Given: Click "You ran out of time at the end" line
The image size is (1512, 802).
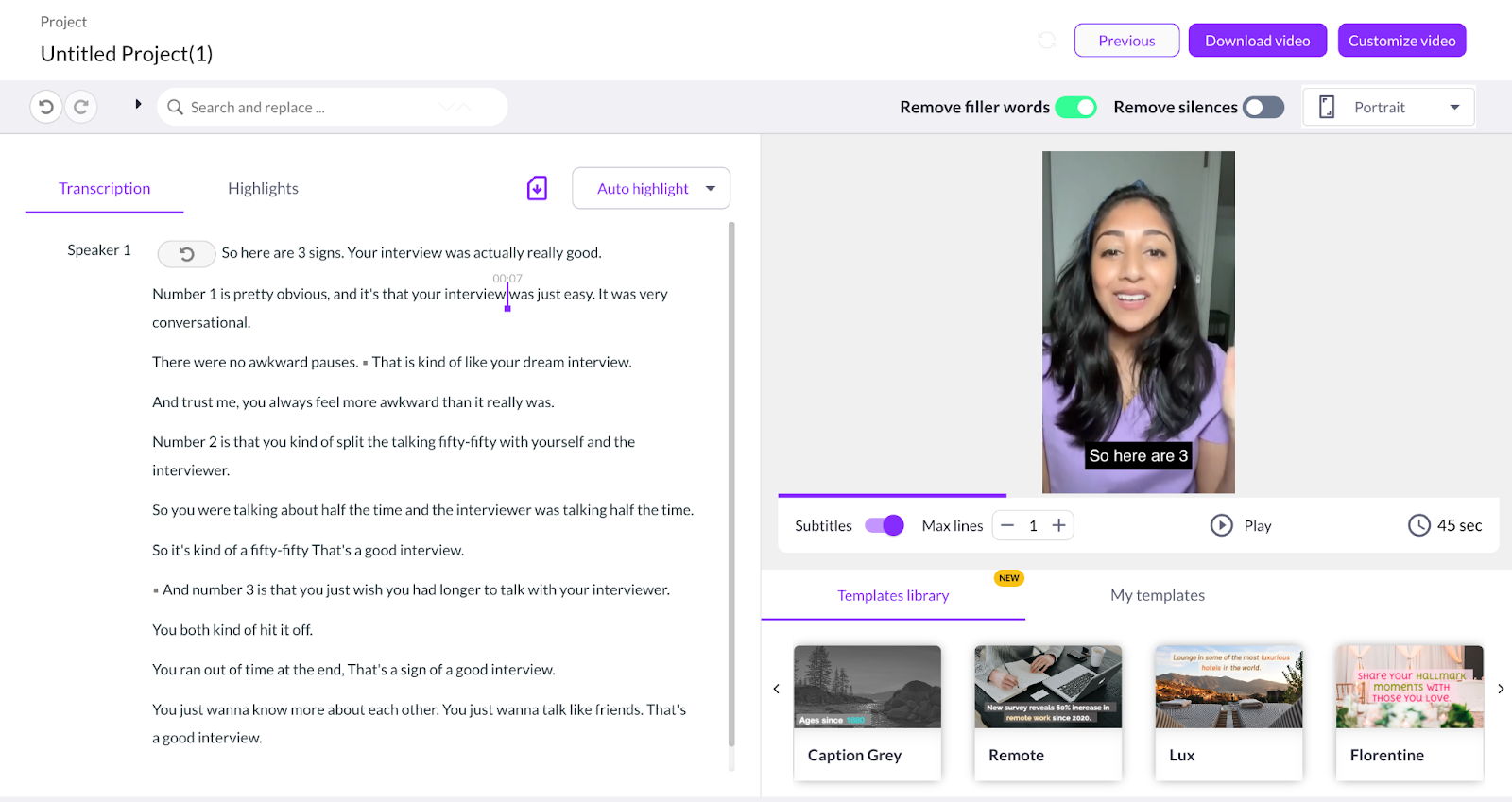Looking at the screenshot, I should point(353,670).
